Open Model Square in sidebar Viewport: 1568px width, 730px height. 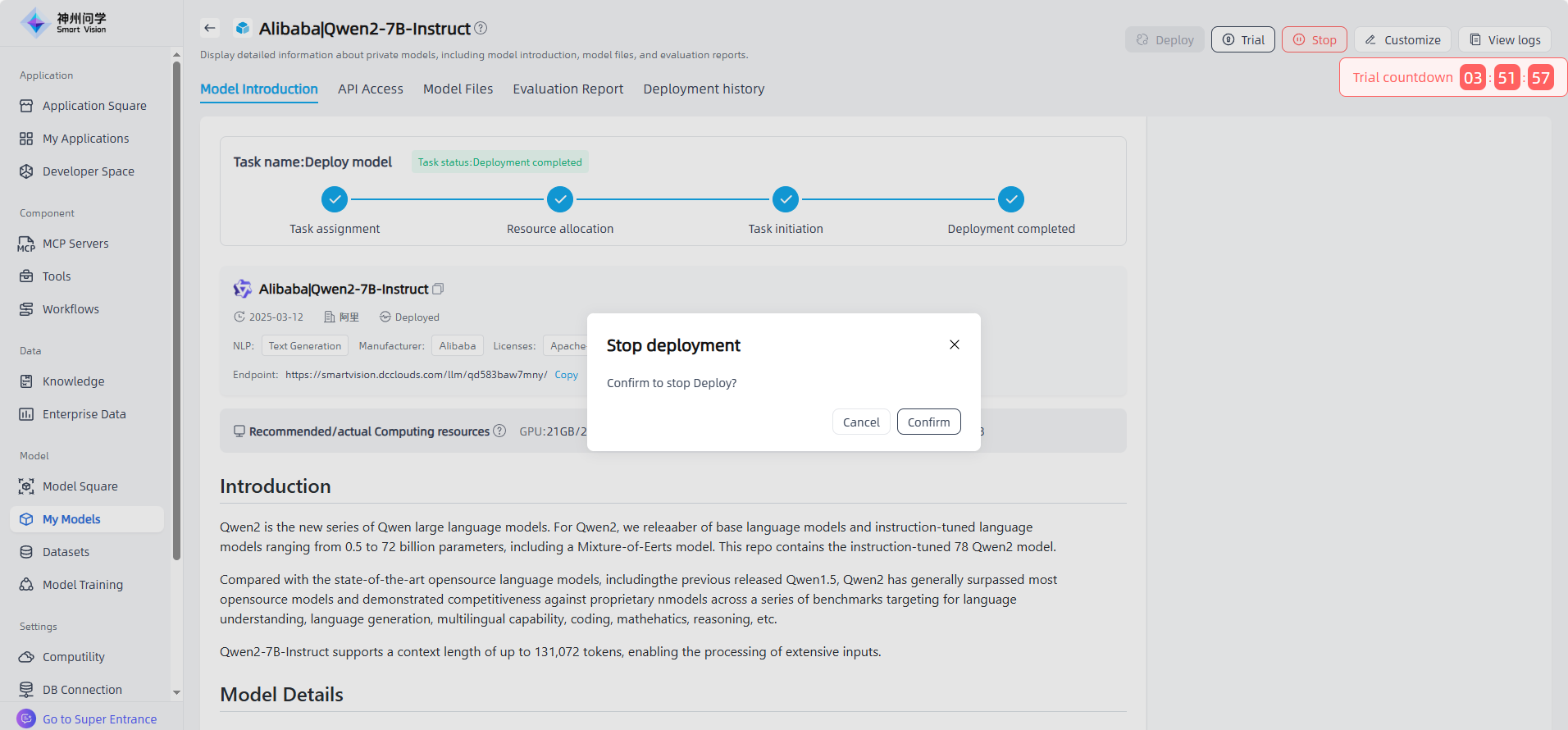point(80,486)
